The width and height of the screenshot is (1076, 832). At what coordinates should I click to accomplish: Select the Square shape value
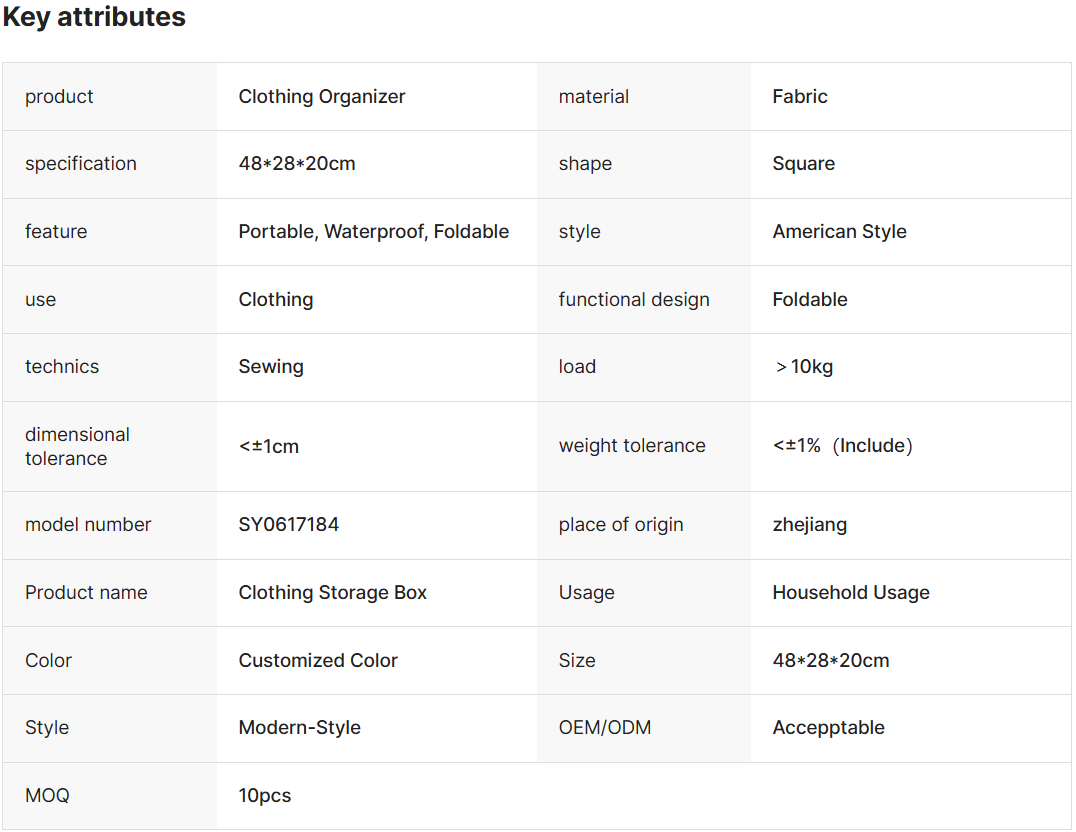tap(803, 164)
